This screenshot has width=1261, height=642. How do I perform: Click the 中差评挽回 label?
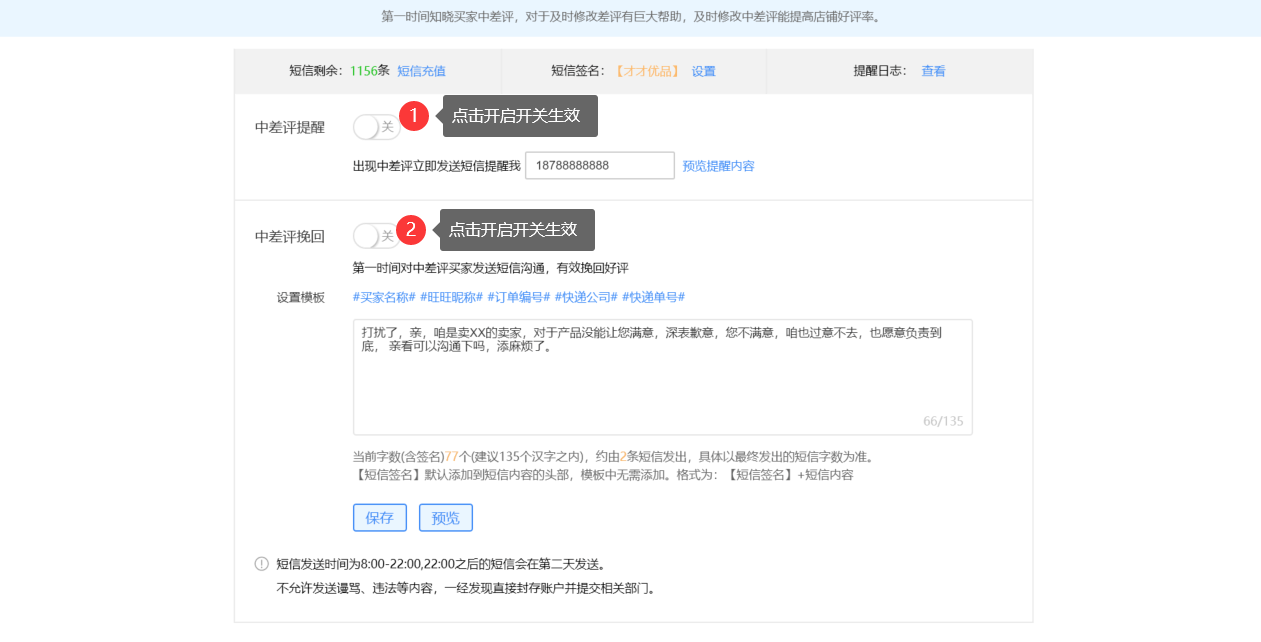click(290, 236)
